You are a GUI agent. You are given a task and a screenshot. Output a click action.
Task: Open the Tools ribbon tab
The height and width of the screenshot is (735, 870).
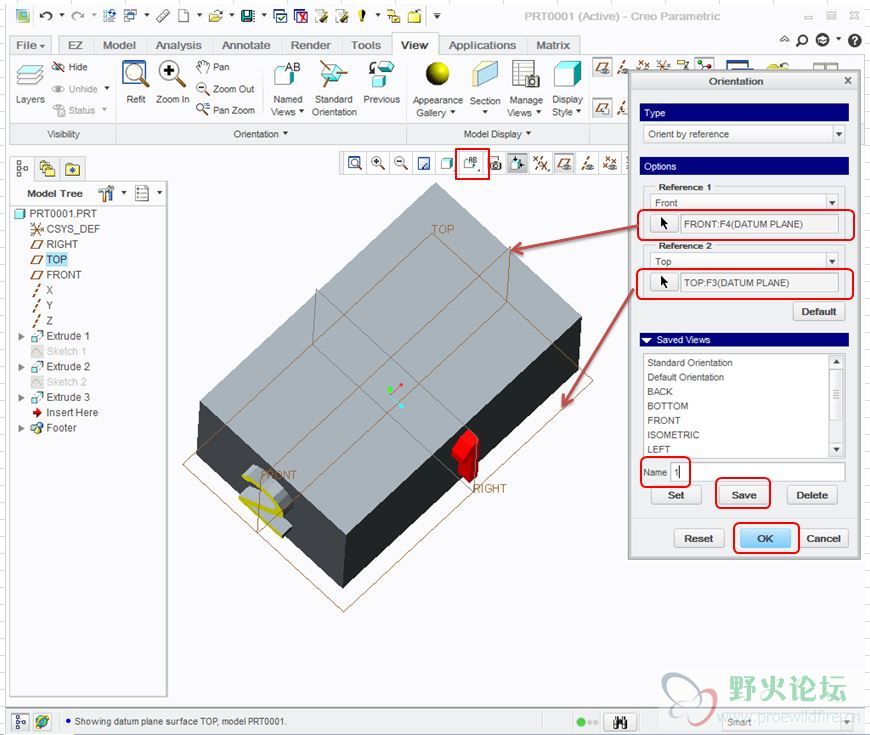click(x=366, y=45)
